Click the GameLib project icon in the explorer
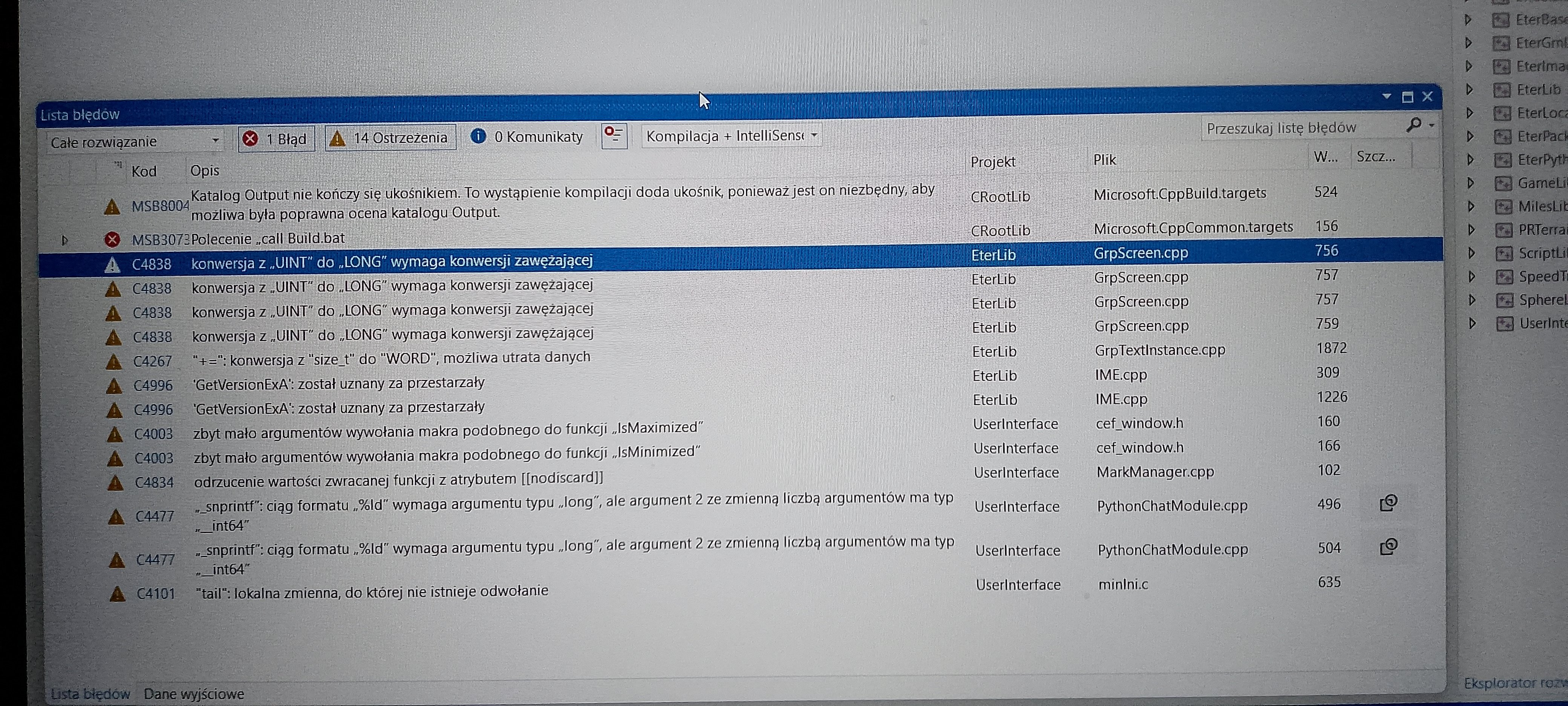 [x=1503, y=183]
